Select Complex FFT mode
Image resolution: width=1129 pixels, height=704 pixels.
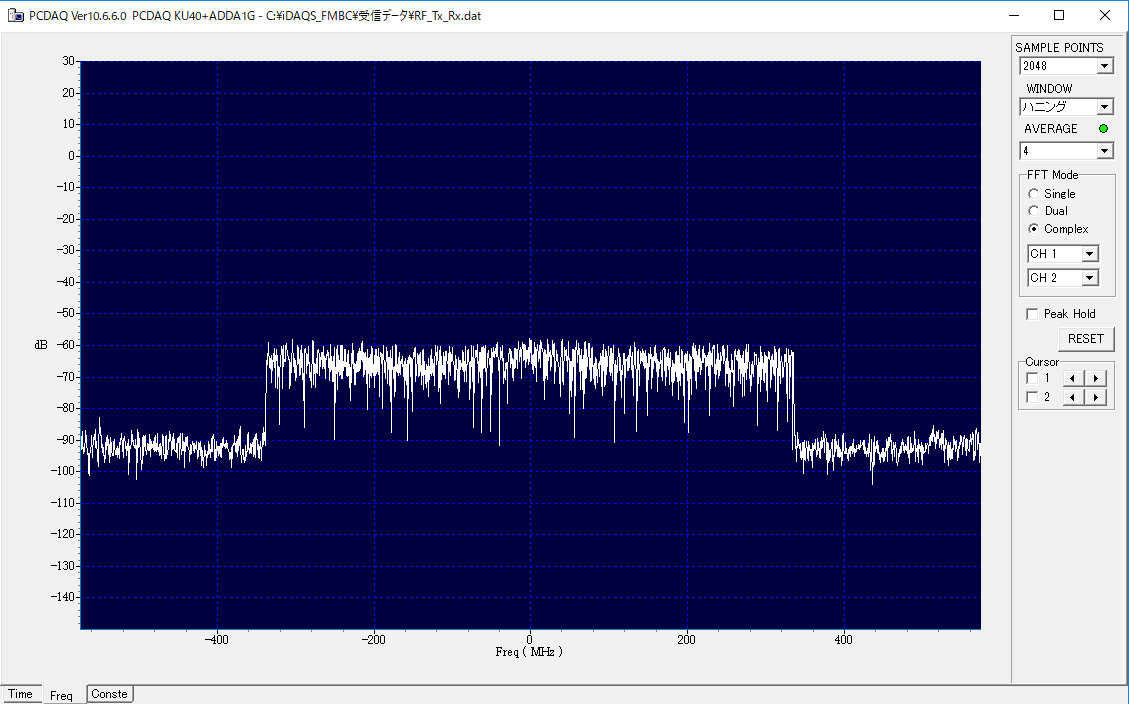1058,229
